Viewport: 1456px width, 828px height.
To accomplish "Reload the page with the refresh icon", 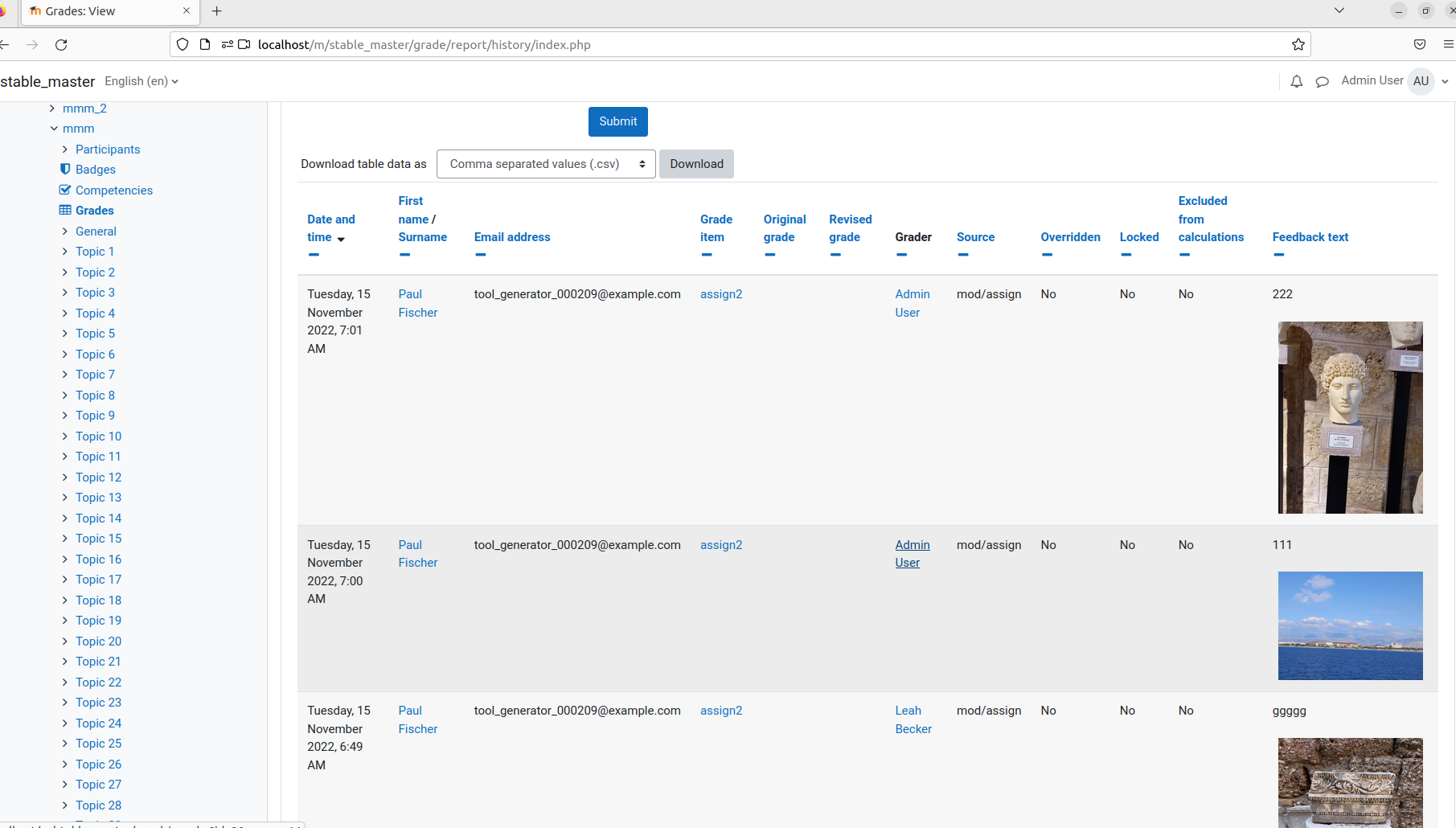I will (x=61, y=44).
